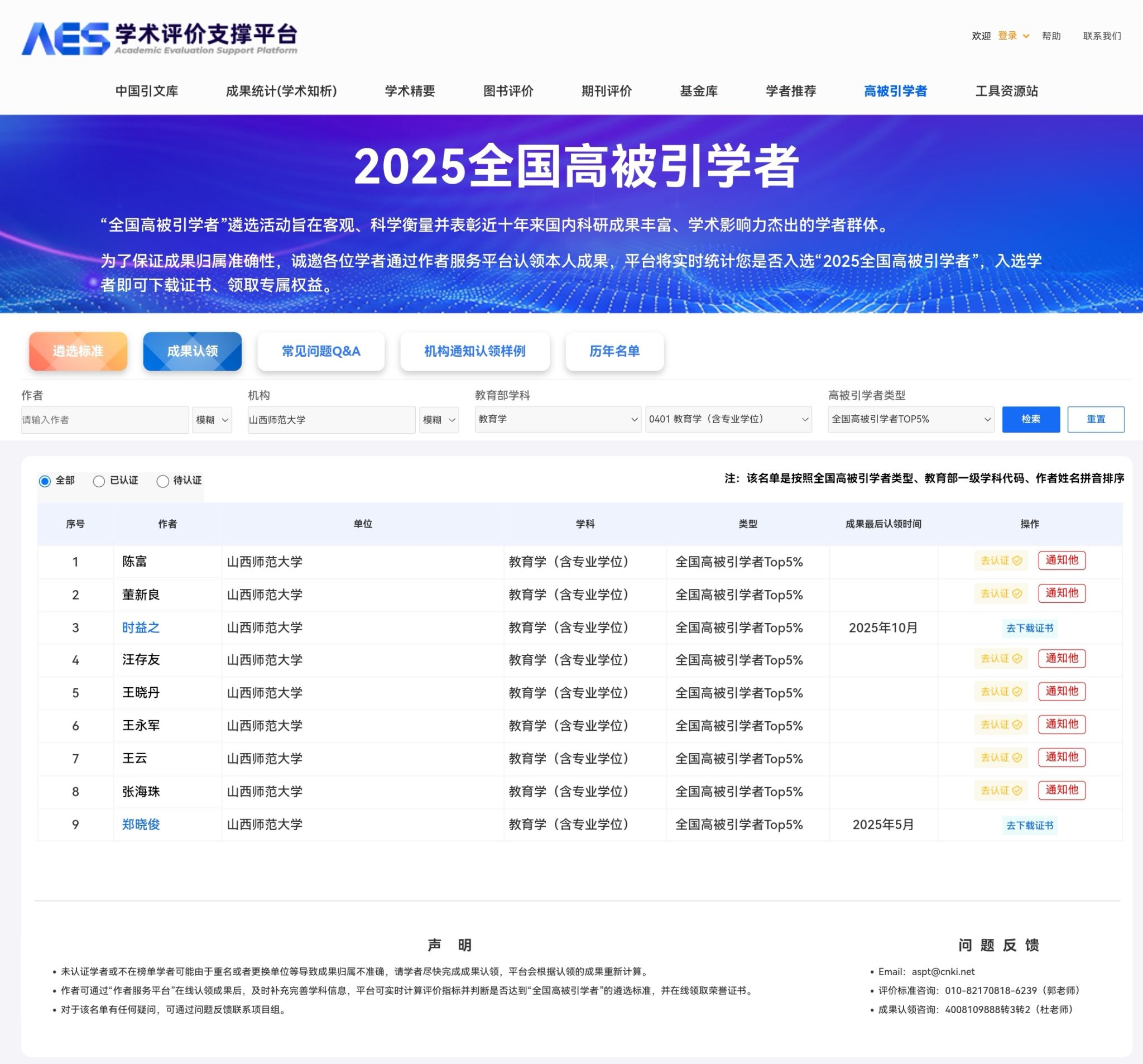This screenshot has height=1064, width=1143.
Task: Switch to 学者推荐 navigation tab
Action: click(790, 91)
